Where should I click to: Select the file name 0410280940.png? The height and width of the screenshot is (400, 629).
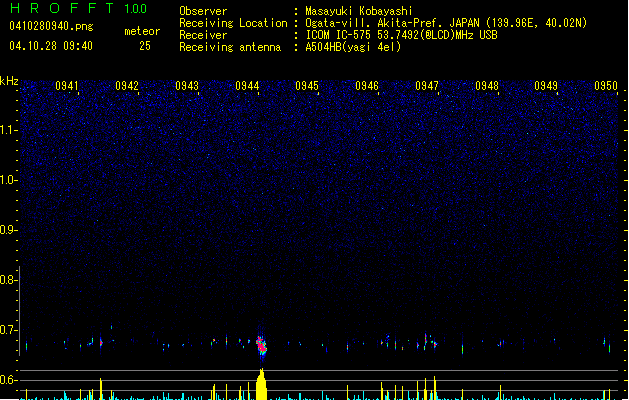[x=51, y=26]
